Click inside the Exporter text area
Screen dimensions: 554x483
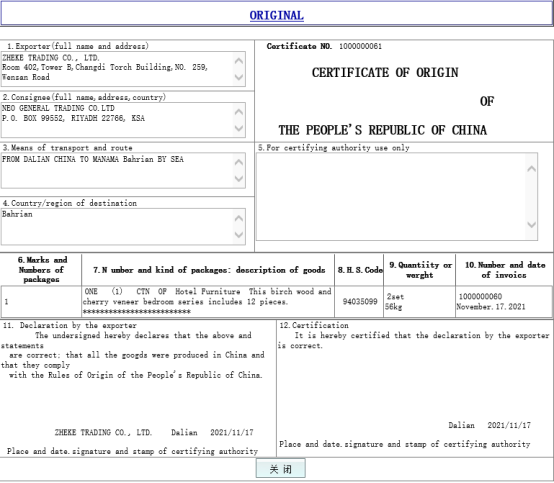click(123, 69)
